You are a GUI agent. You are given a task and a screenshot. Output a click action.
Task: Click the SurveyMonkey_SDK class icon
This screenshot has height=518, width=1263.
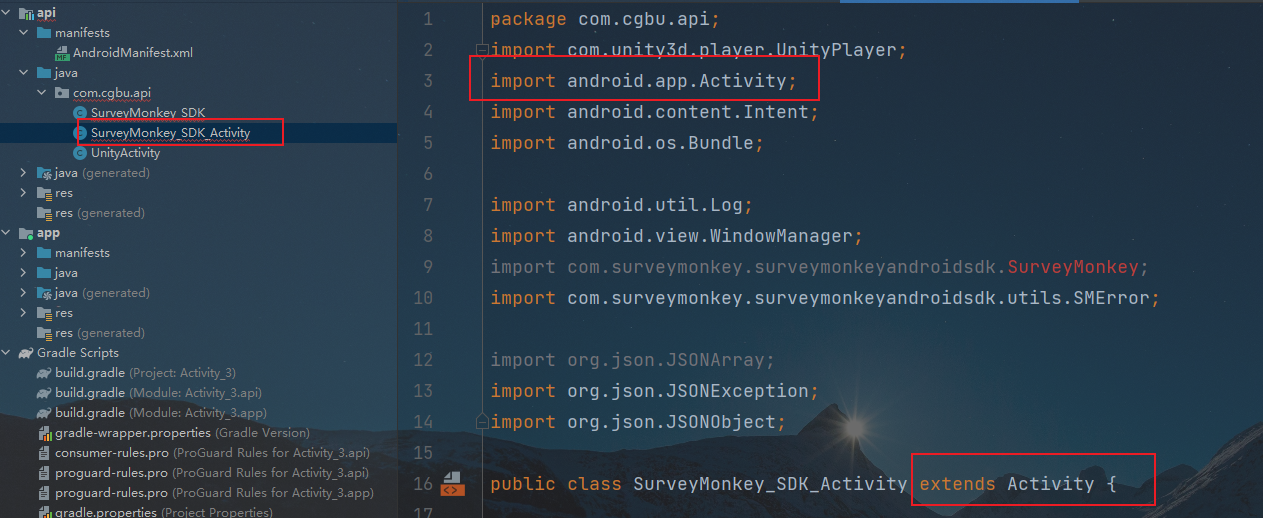click(80, 113)
